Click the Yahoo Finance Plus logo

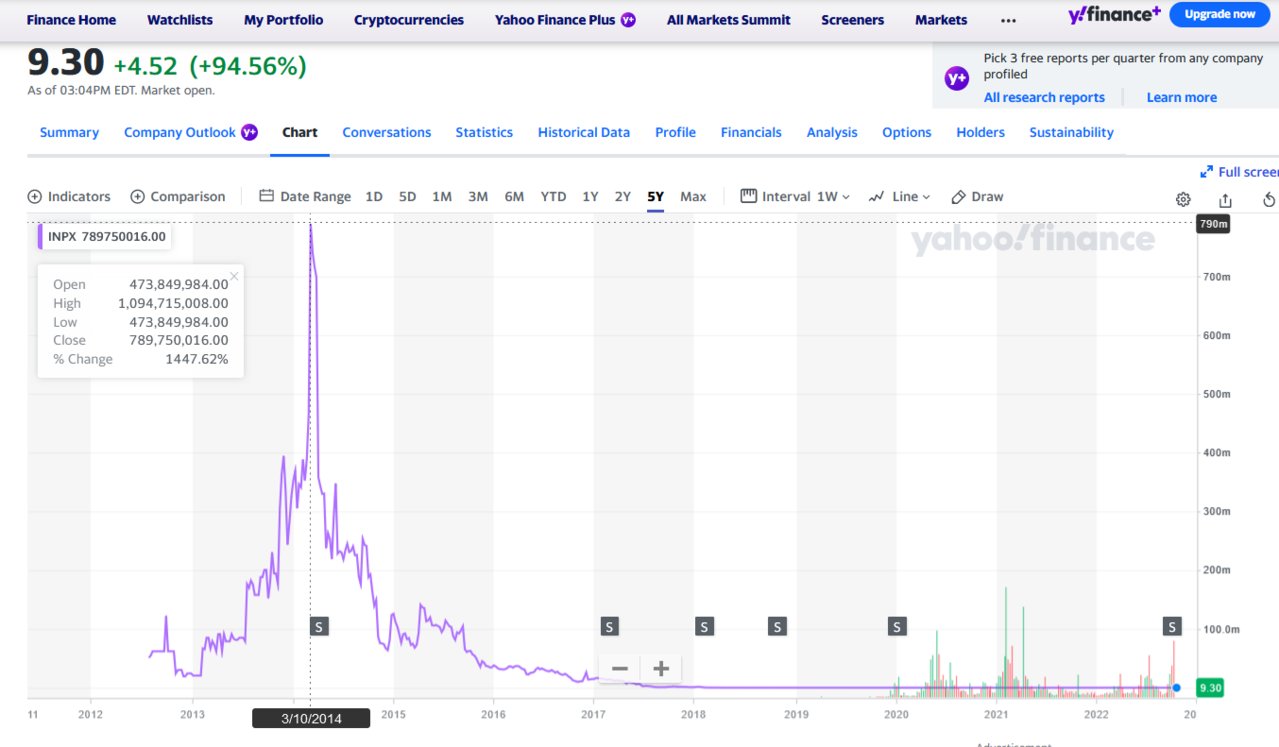[1115, 14]
